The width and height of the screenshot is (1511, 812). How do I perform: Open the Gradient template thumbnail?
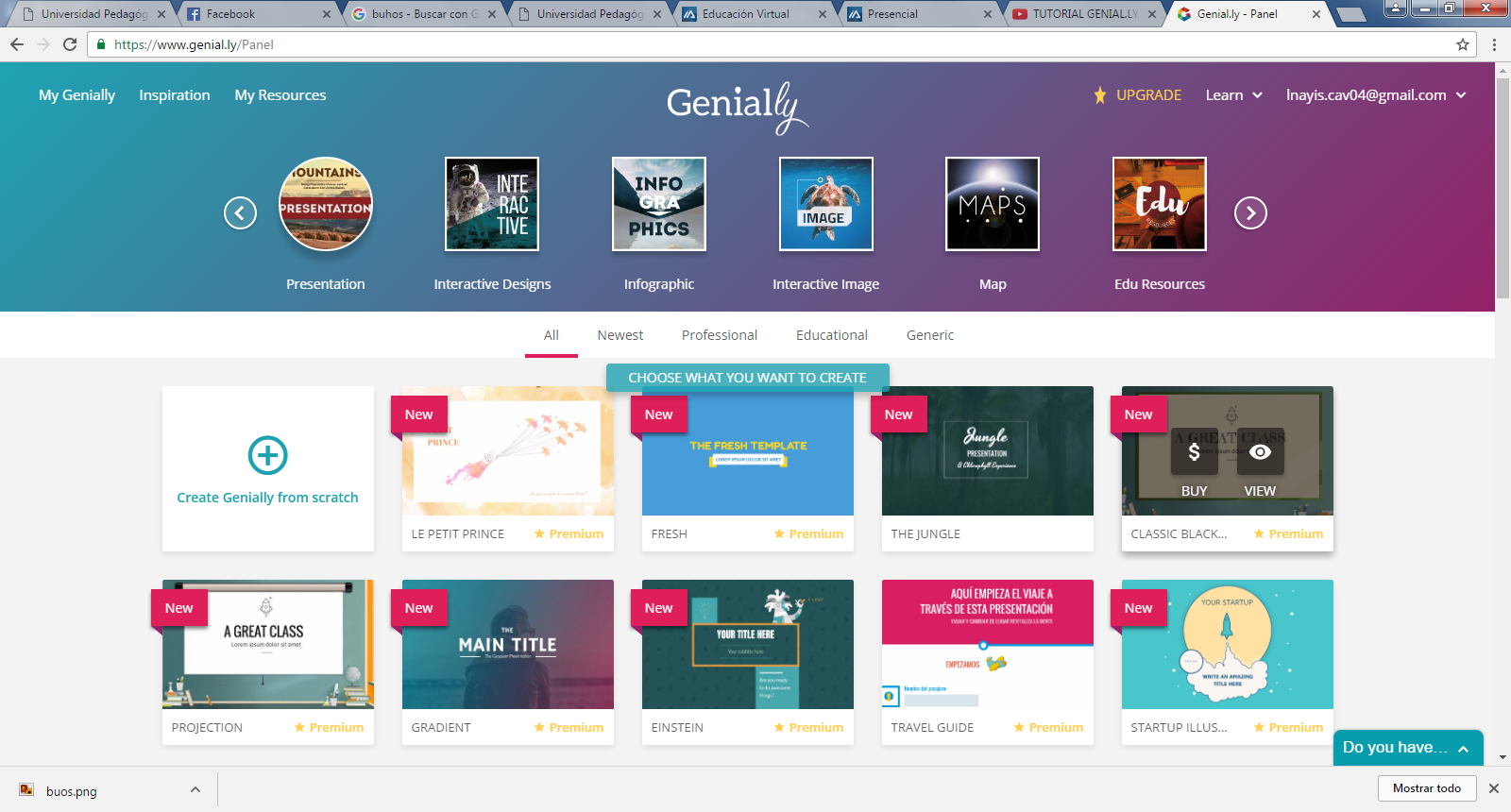coord(508,644)
